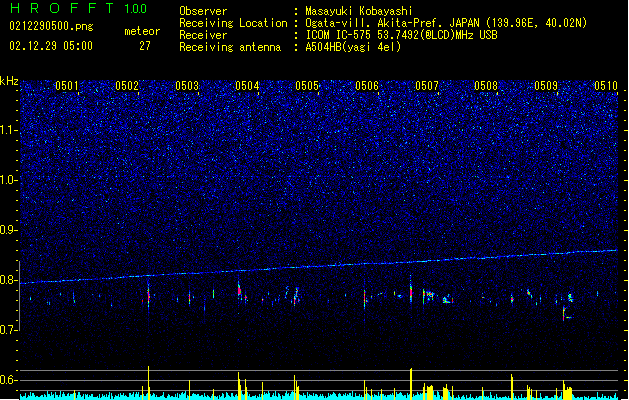629x400 pixels.
Task: Click the kHz axis unit label
Action: [9, 81]
